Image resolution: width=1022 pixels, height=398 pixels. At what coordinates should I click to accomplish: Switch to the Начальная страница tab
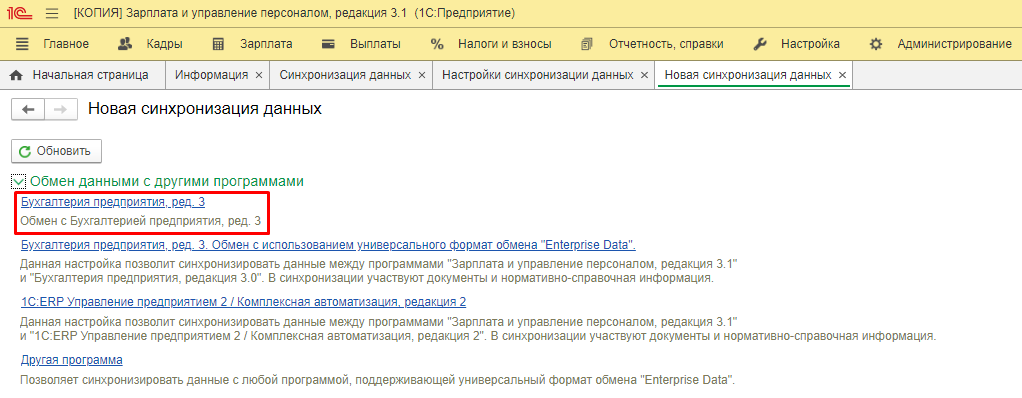coord(83,75)
